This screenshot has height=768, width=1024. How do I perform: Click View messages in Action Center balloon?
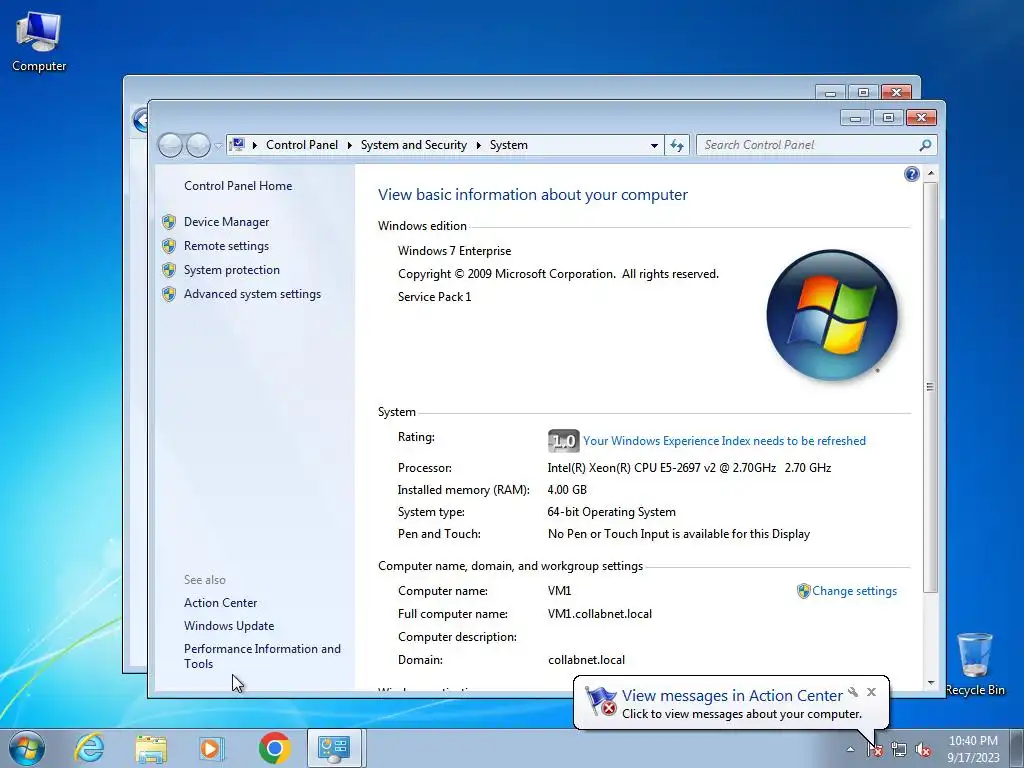click(x=732, y=696)
